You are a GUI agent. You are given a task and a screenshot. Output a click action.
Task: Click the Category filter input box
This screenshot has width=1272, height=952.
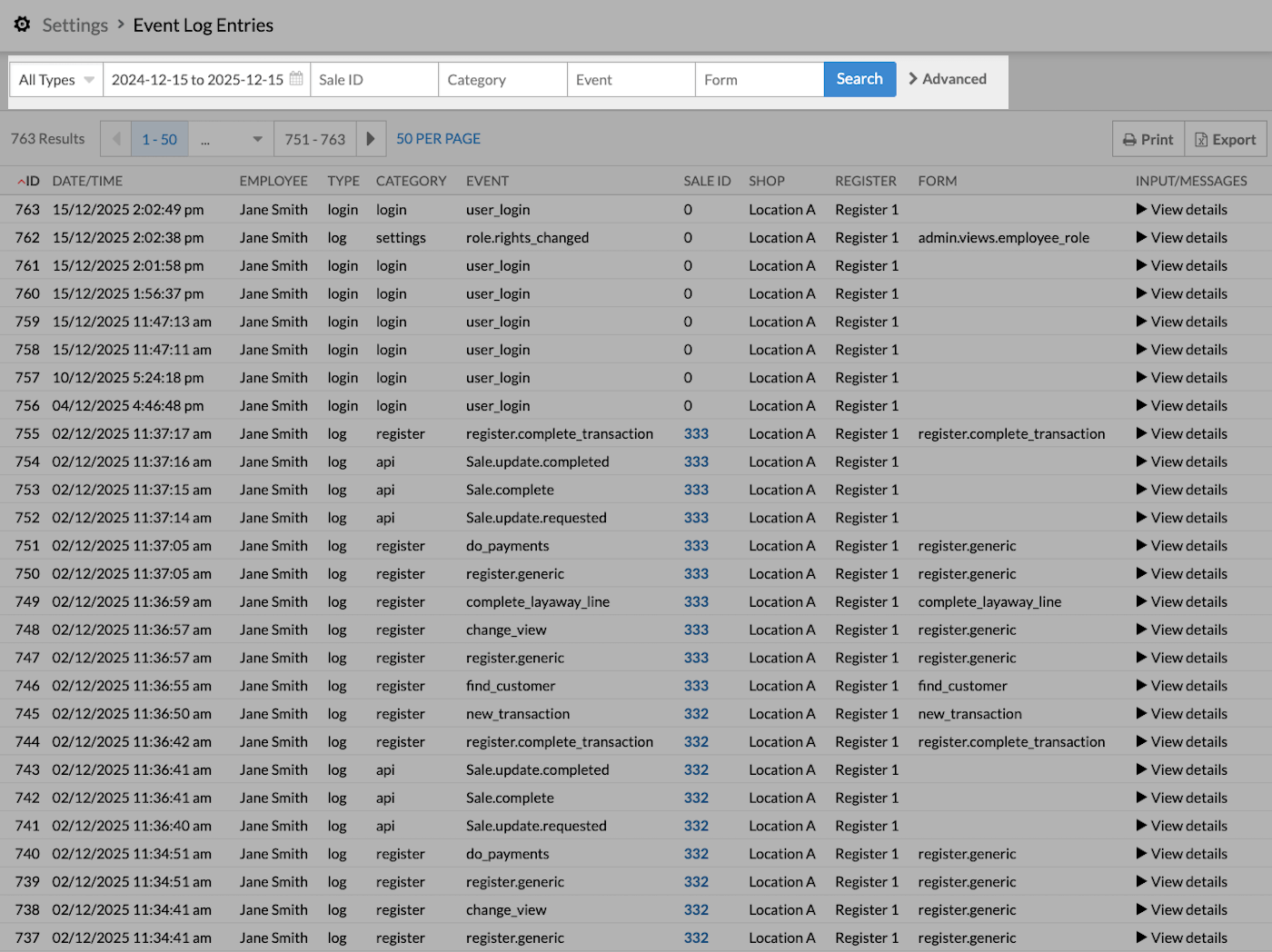pos(502,79)
